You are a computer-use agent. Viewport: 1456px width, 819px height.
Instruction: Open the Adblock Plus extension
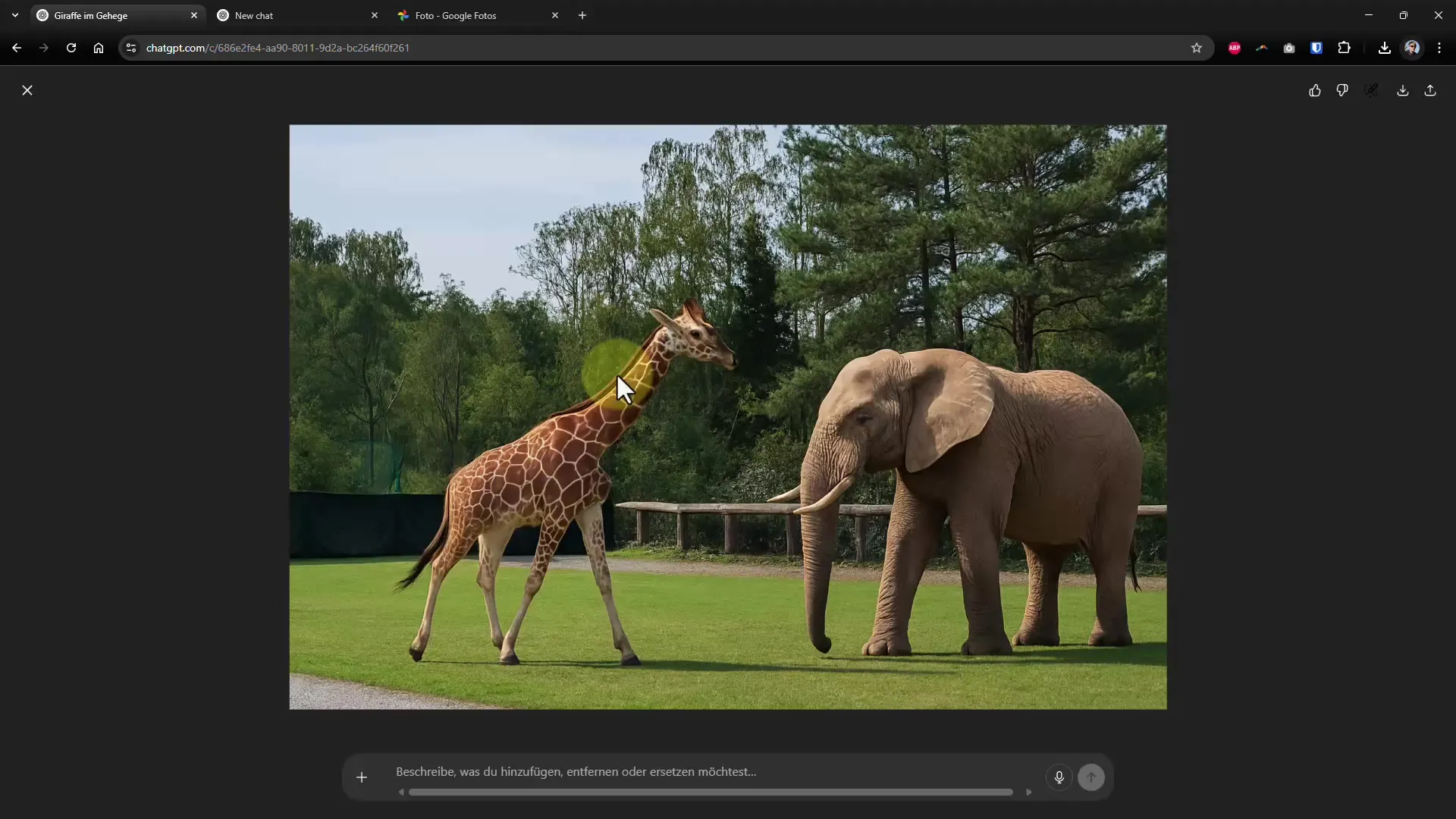(1235, 48)
